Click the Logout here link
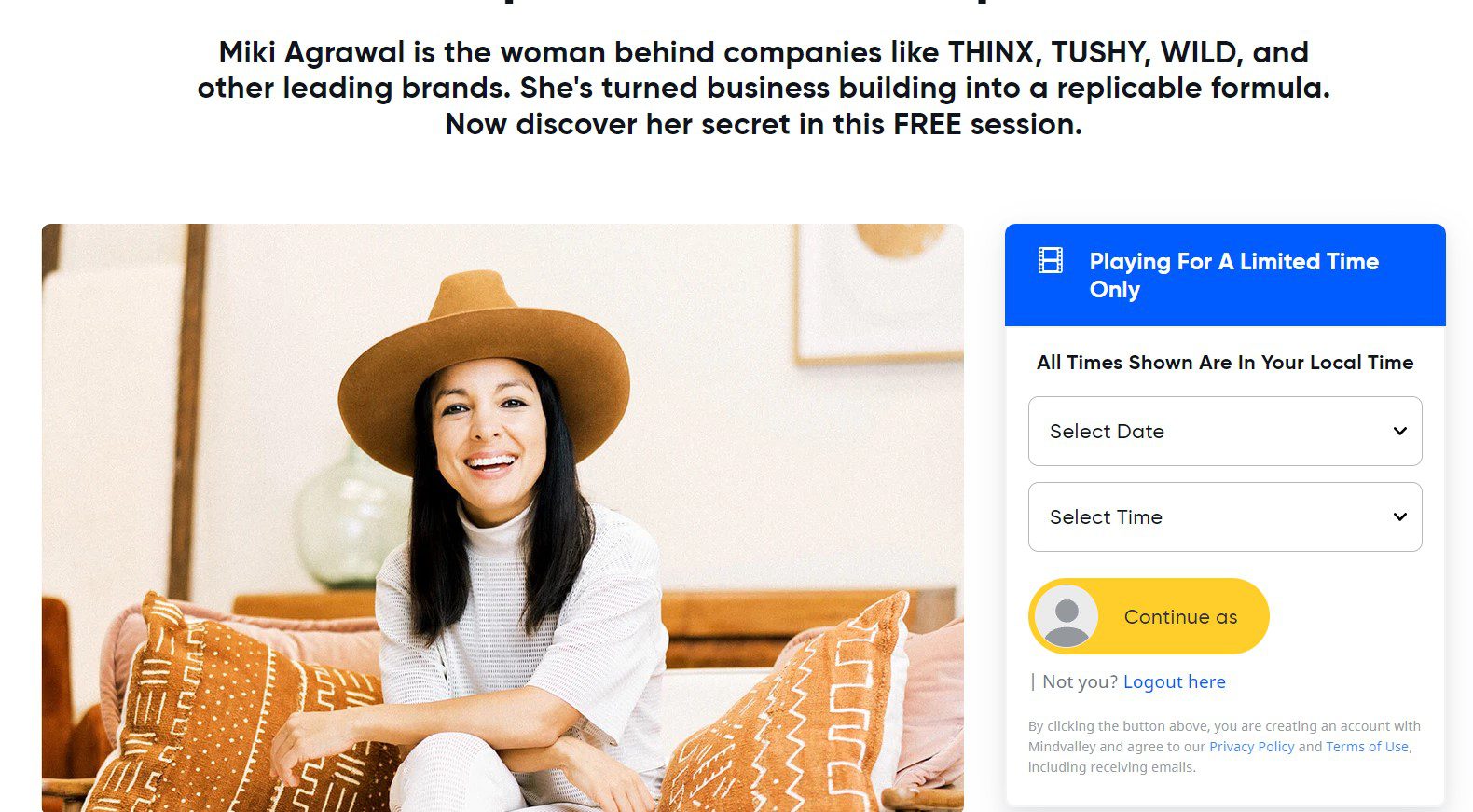The width and height of the screenshot is (1473, 812). click(1175, 681)
